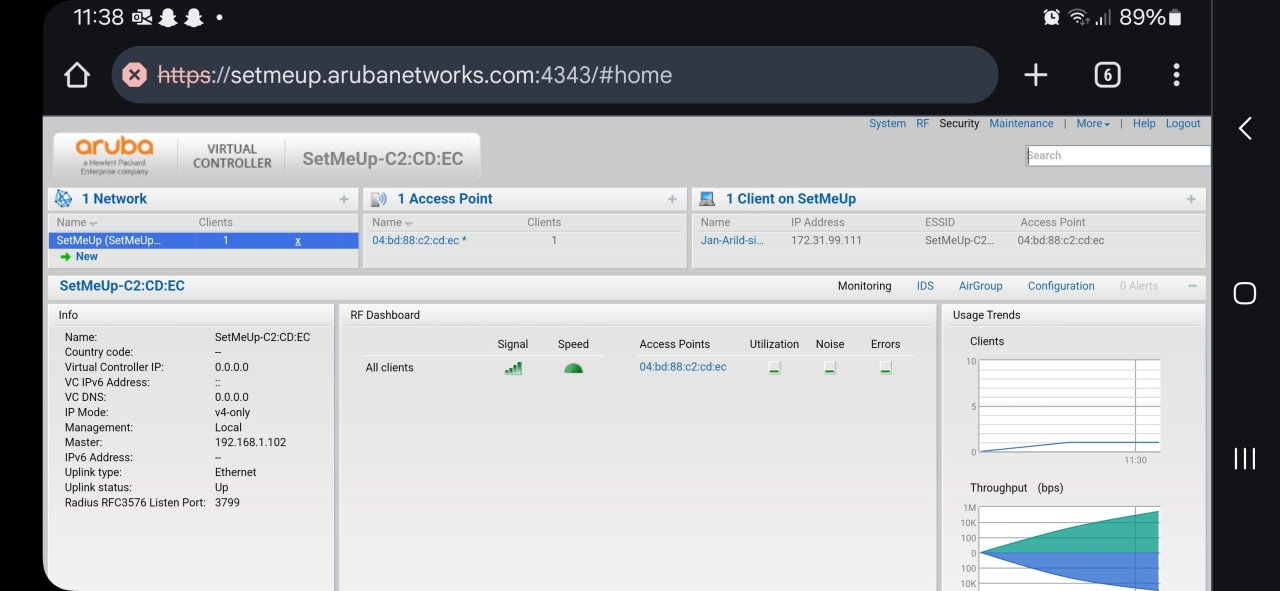The image size is (1280, 591).
Task: Click the Aruba logo
Action: click(x=114, y=155)
